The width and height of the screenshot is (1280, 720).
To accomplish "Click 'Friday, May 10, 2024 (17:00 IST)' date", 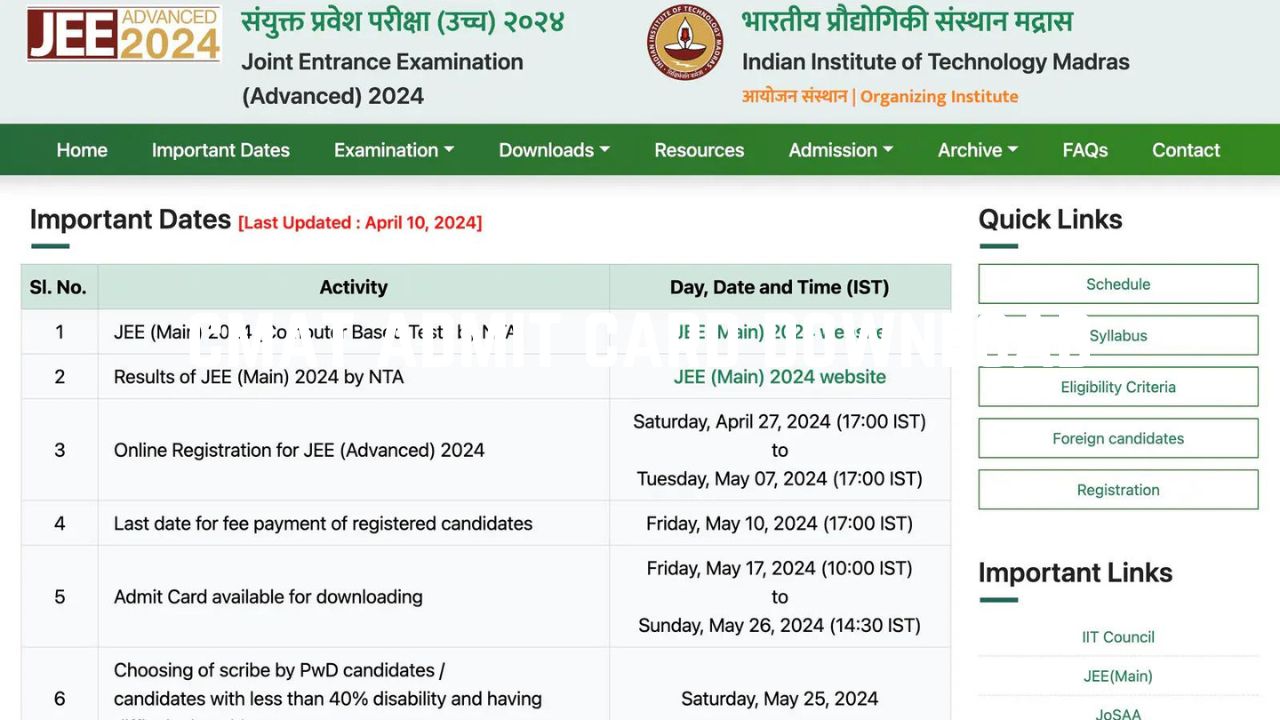I will tap(780, 523).
